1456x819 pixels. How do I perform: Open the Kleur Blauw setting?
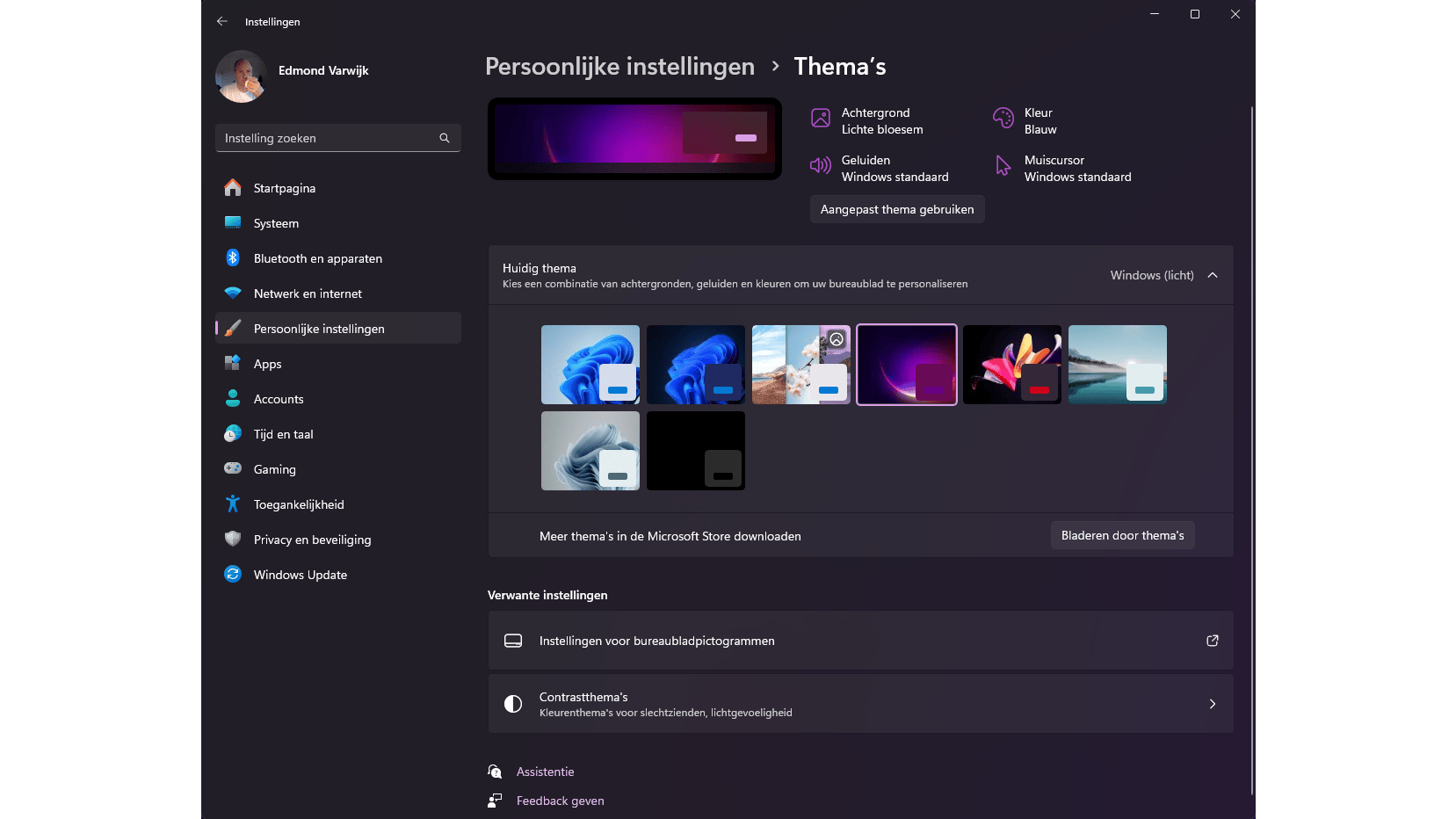point(1025,121)
